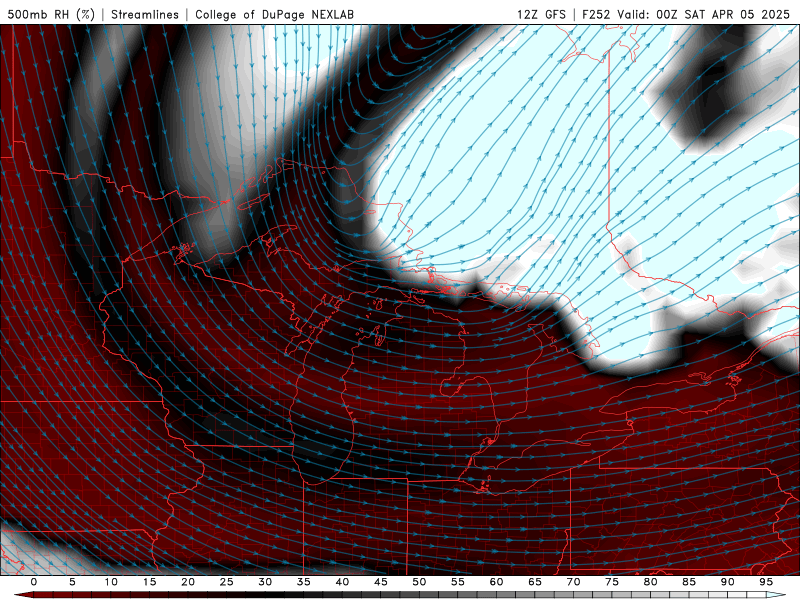Click the '10' colorbar scale label
The image size is (800, 600).
(x=111, y=582)
